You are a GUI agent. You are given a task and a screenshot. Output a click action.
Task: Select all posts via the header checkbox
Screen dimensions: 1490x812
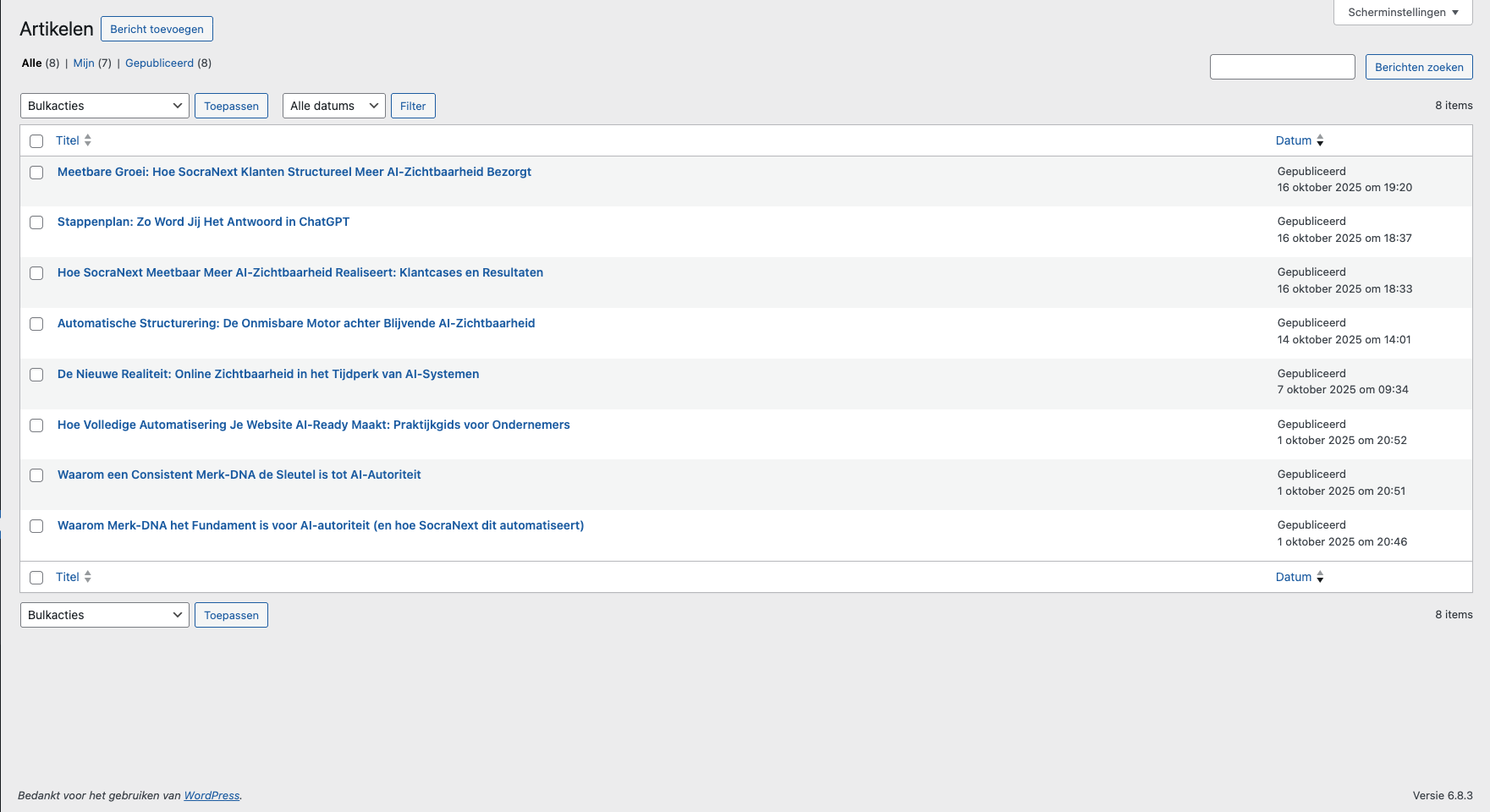click(x=36, y=141)
